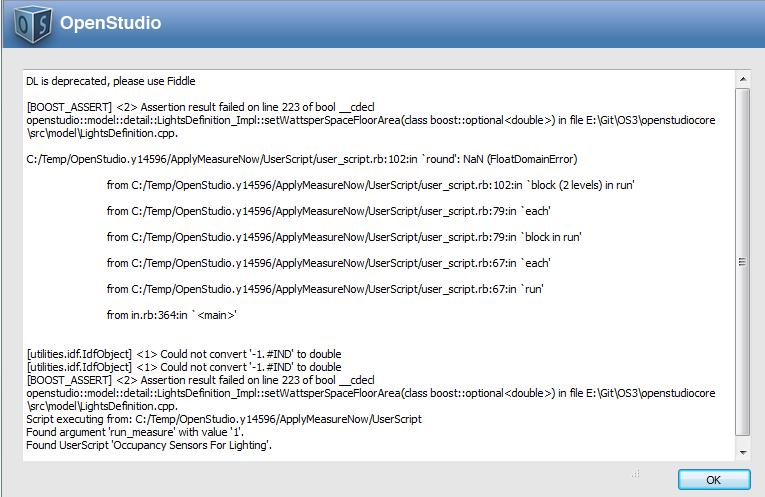
Task: Click the OpenStudio title text
Action: pos(110,23)
